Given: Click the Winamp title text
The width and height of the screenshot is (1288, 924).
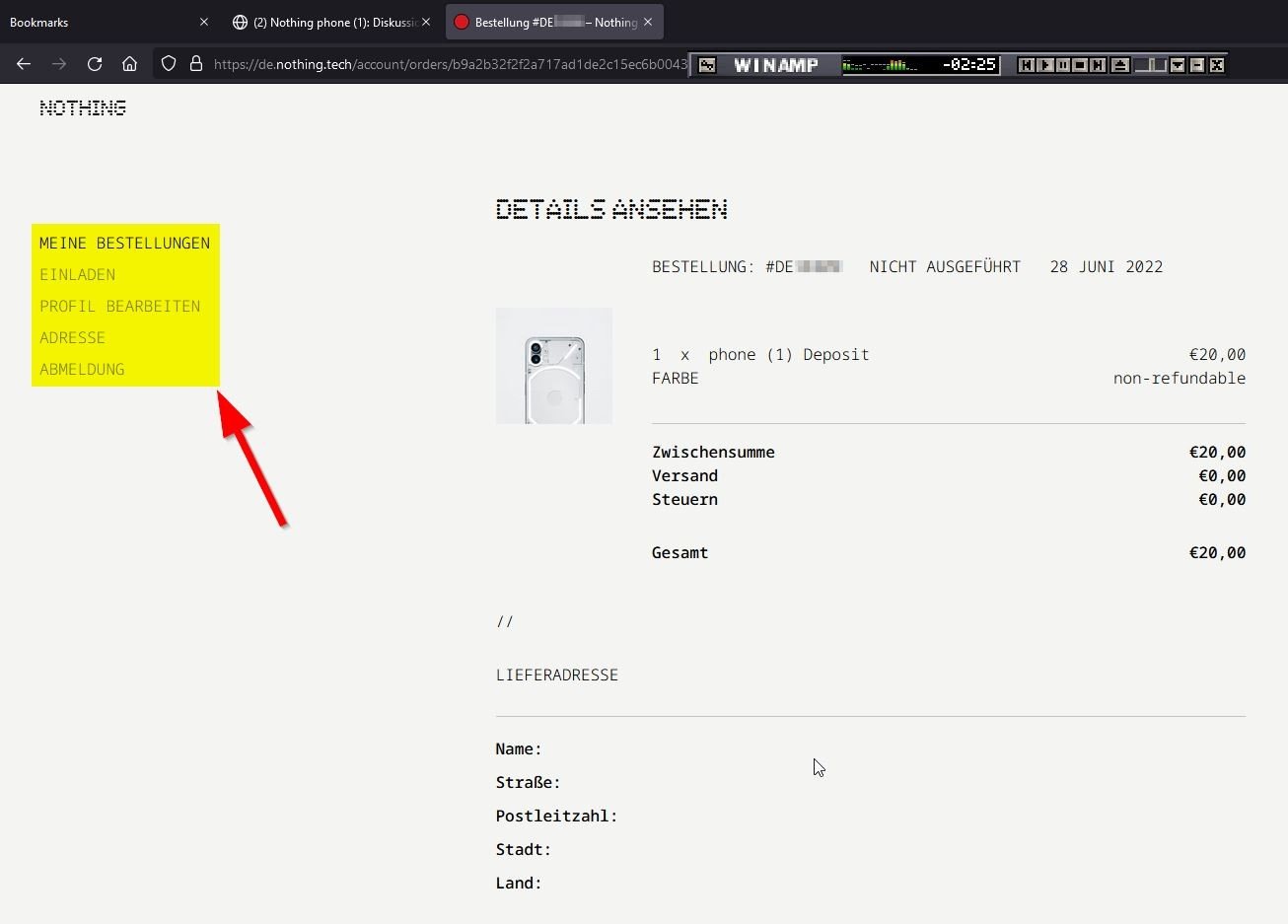Looking at the screenshot, I should pyautogui.click(x=776, y=65).
